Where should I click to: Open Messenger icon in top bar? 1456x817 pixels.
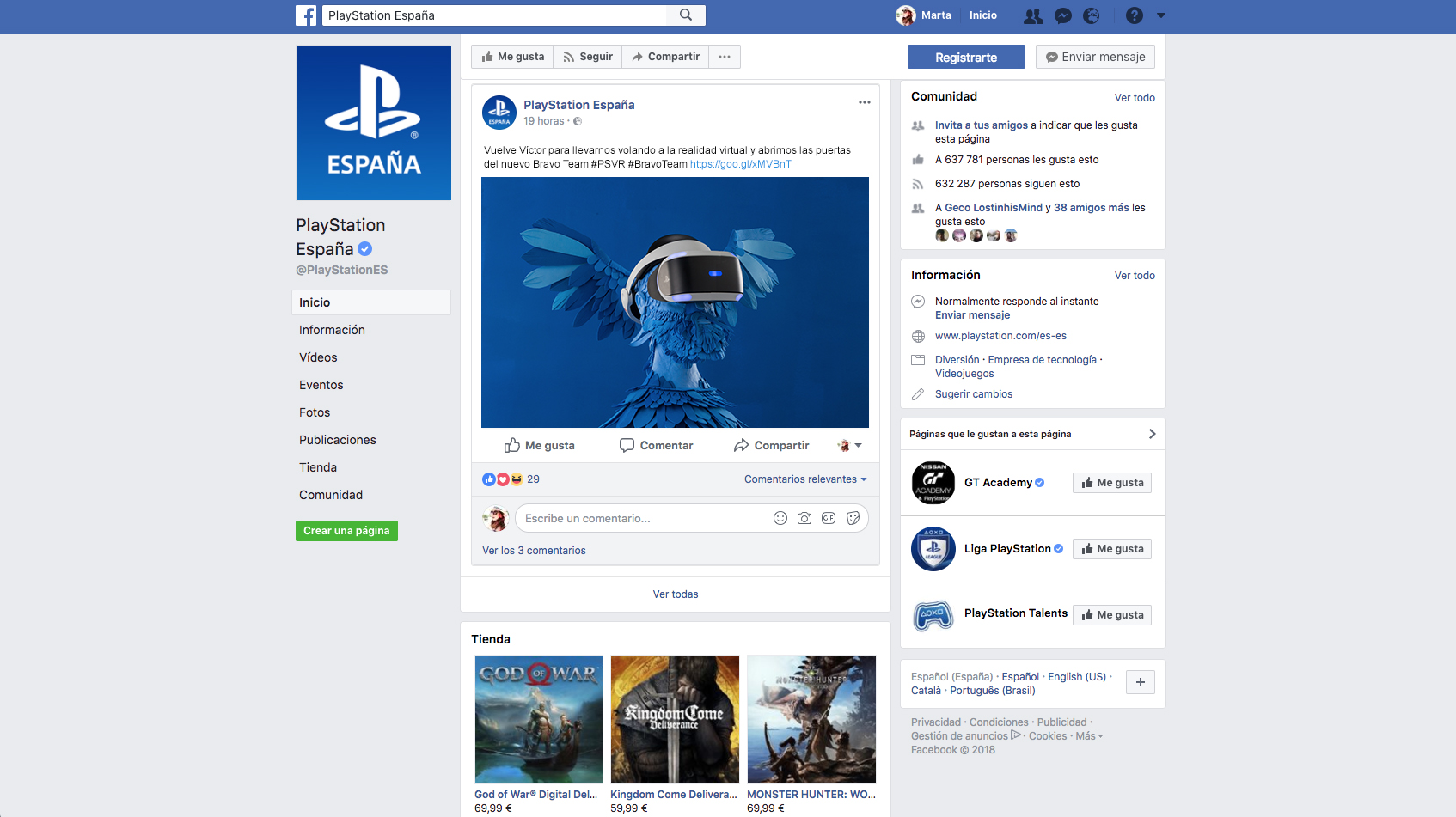[1063, 15]
